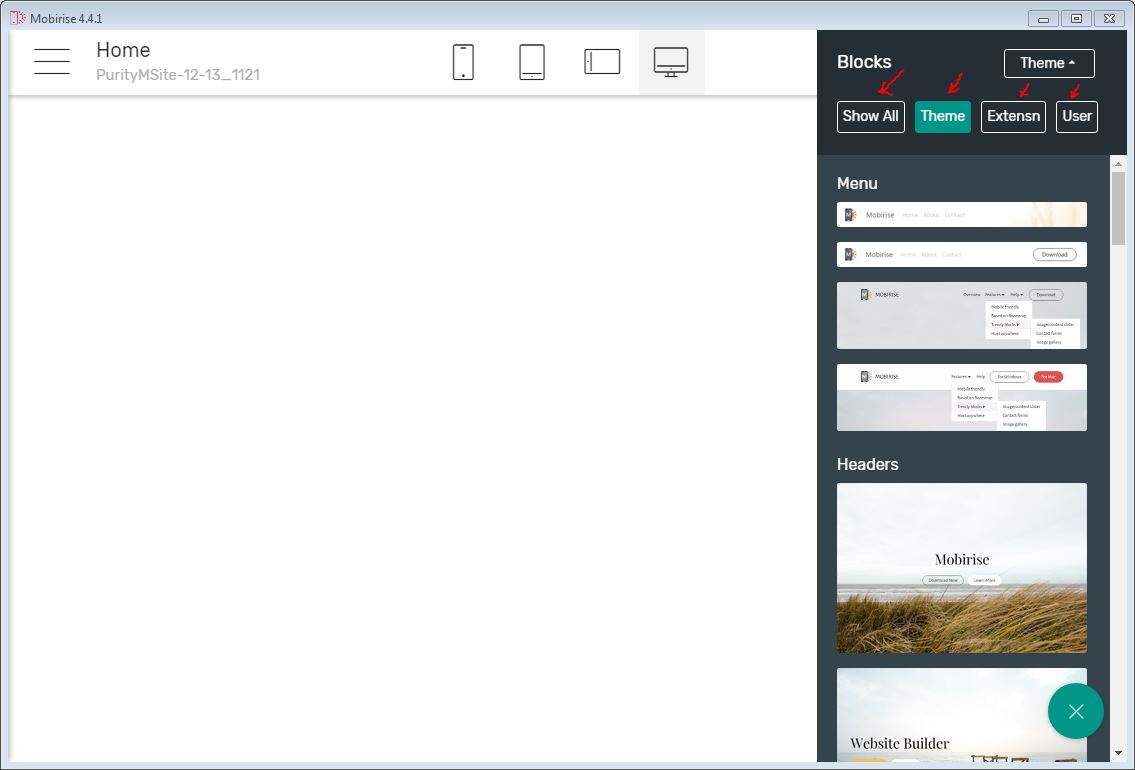Open the hamburger main menu
The height and width of the screenshot is (770, 1135).
52,61
